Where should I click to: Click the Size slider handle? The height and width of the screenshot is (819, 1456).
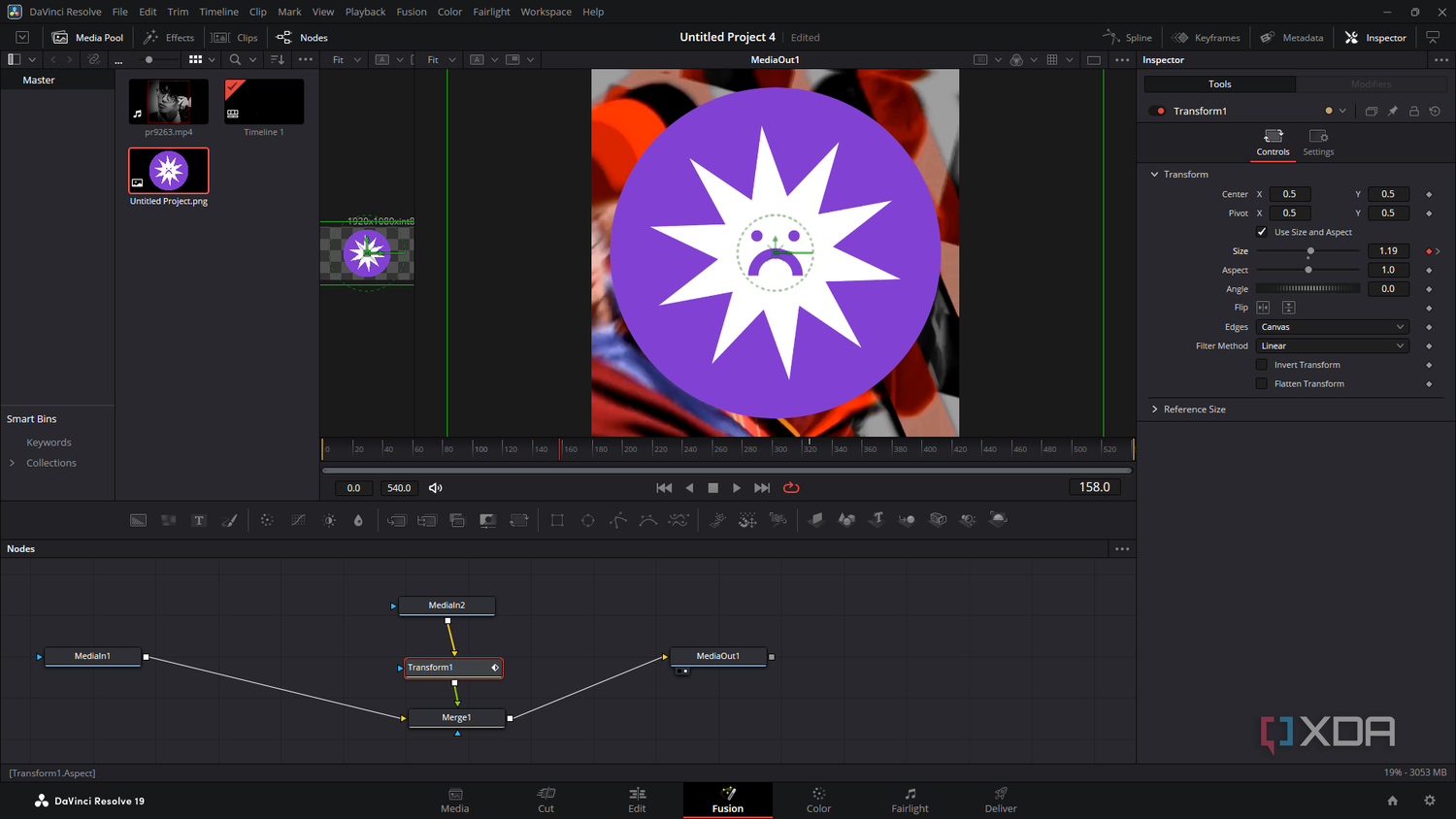coord(1310,251)
